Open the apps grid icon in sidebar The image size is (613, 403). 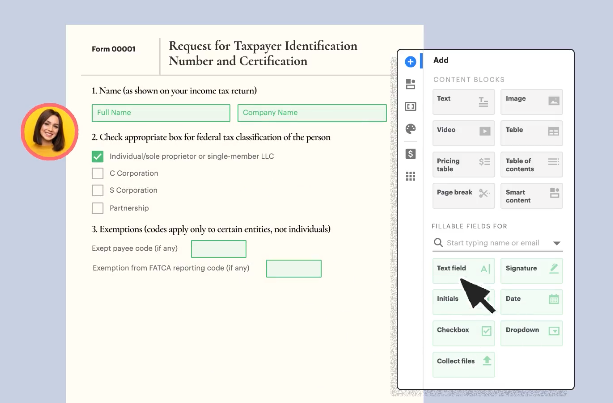(x=410, y=176)
